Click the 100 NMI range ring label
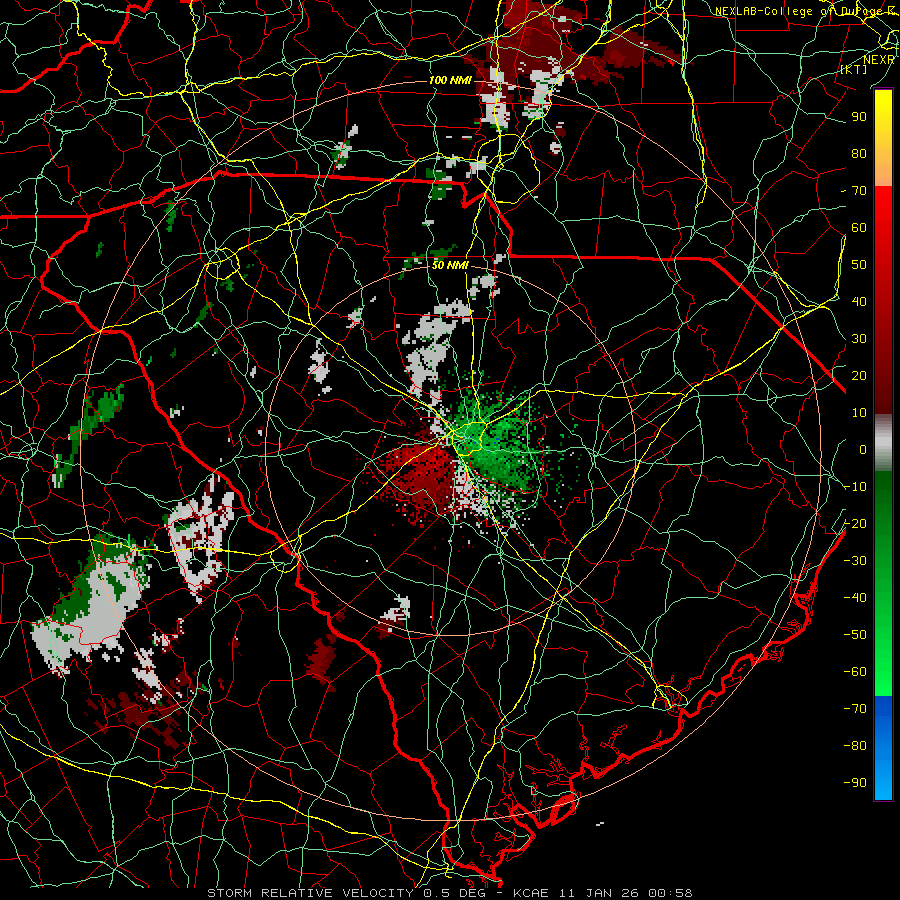Viewport: 900px width, 900px height. pos(450,80)
